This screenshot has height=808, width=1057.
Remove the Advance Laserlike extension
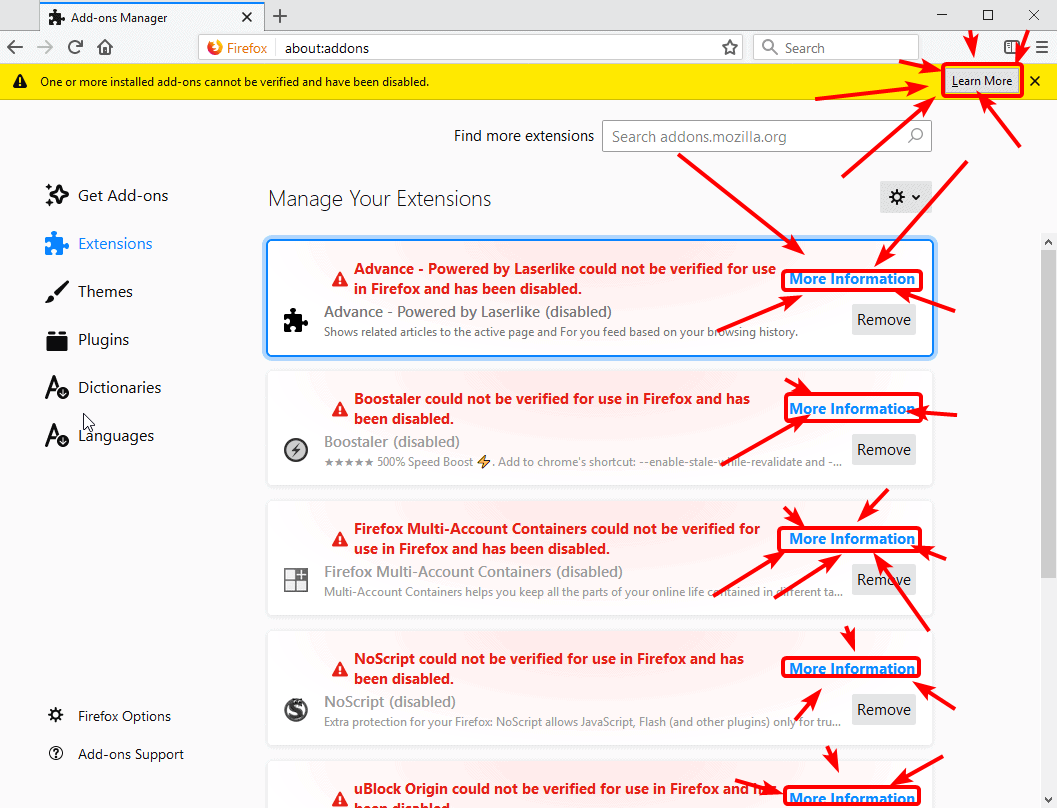point(884,320)
